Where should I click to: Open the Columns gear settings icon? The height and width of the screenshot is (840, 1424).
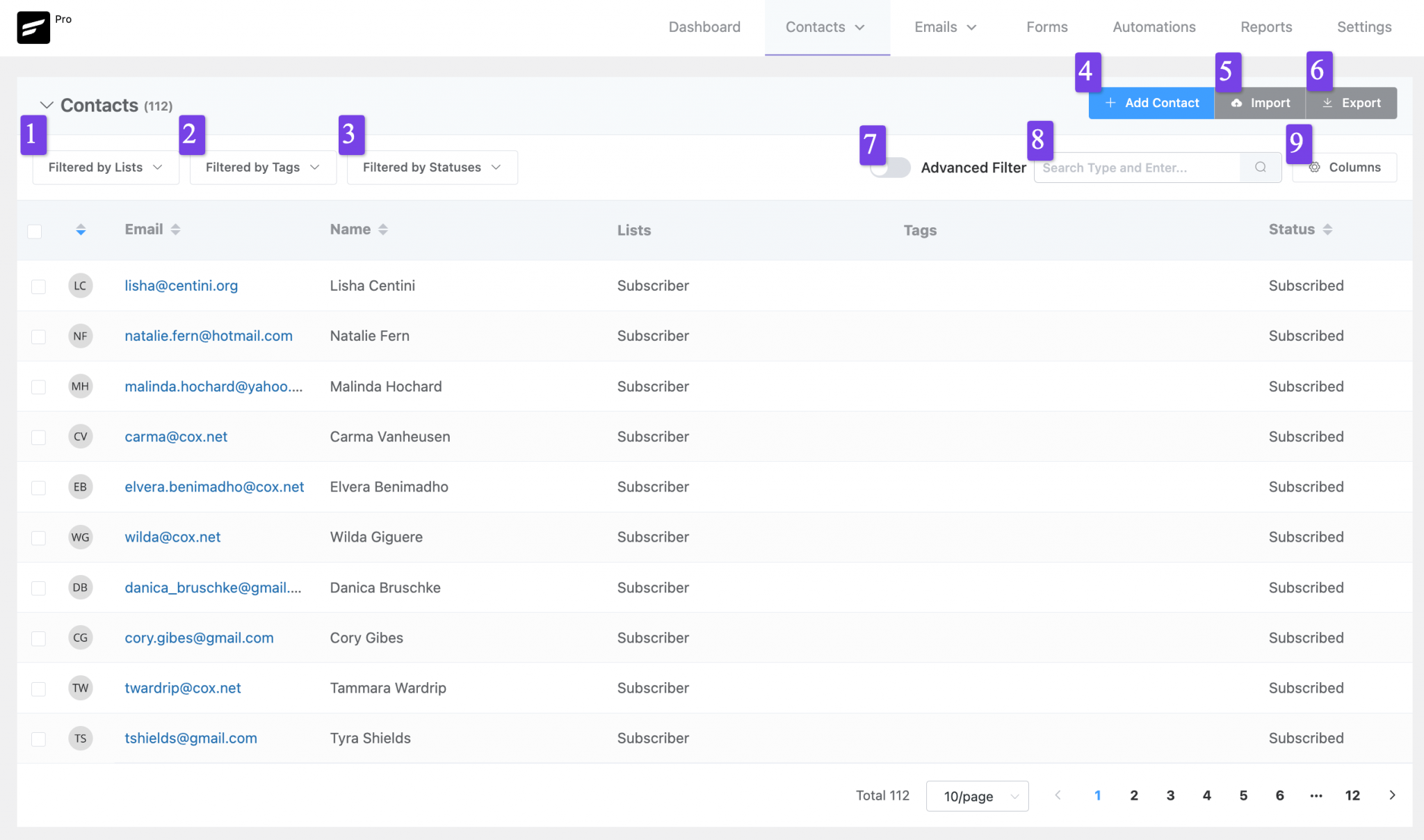click(x=1316, y=167)
